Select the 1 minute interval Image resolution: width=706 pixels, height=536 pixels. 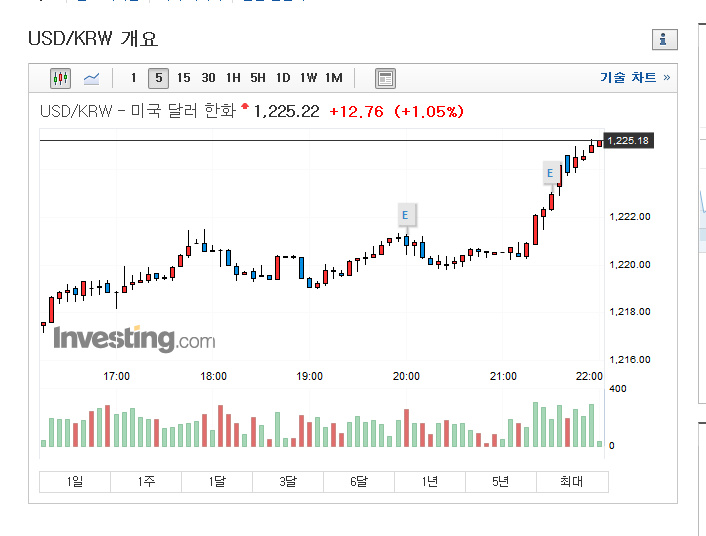(133, 78)
